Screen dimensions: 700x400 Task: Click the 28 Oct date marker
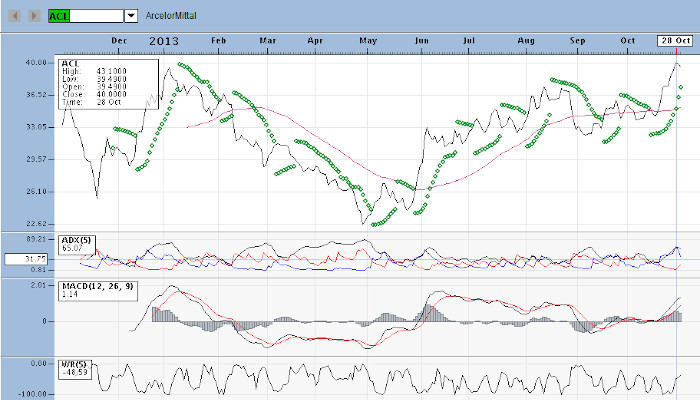point(675,40)
